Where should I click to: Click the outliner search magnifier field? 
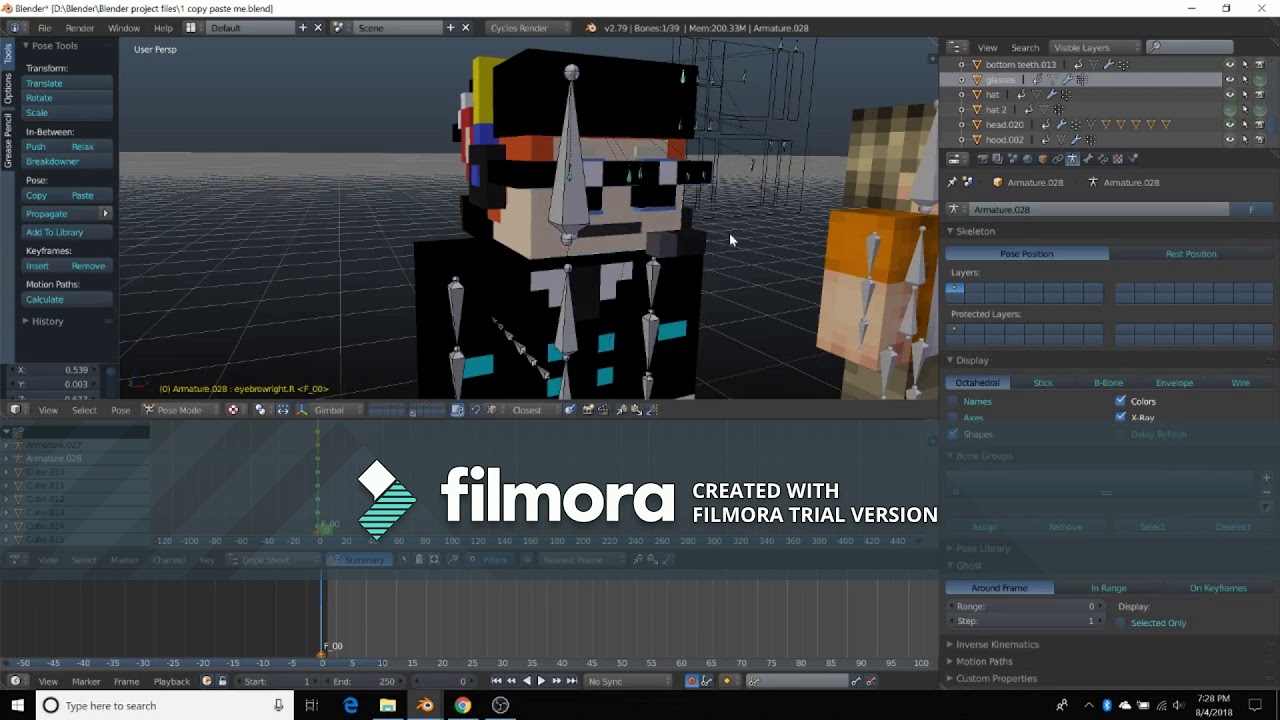point(1190,47)
